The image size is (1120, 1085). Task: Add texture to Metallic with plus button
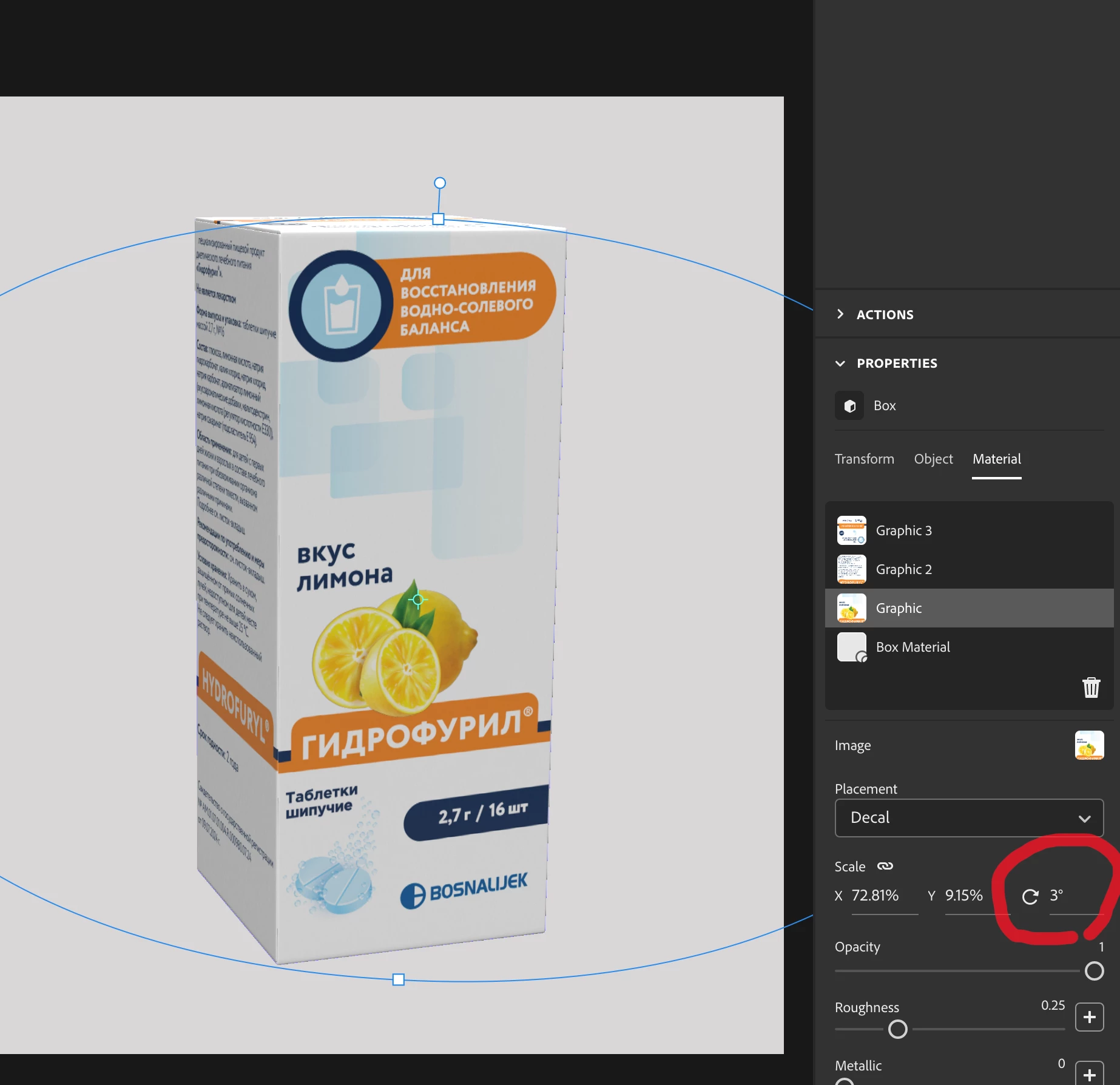click(1089, 1073)
